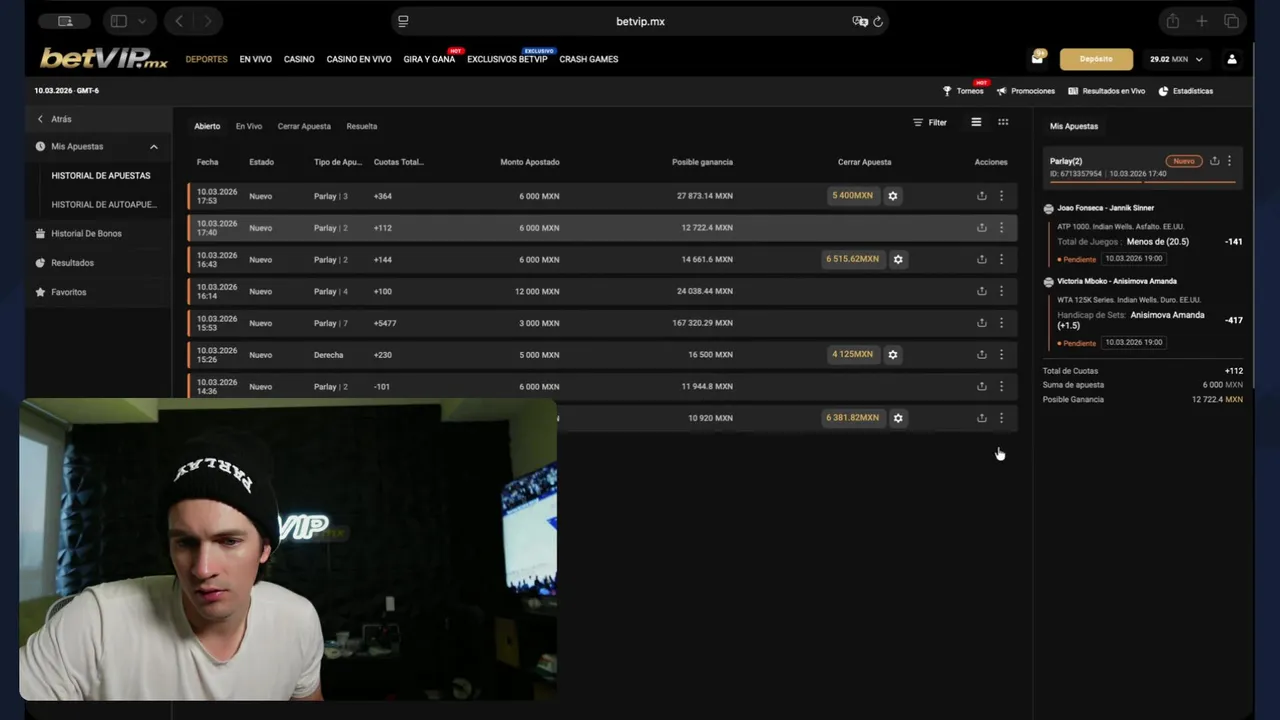The height and width of the screenshot is (720, 1280).
Task: Share the 16:14 Parlay 4 bet
Action: pyautogui.click(x=982, y=291)
